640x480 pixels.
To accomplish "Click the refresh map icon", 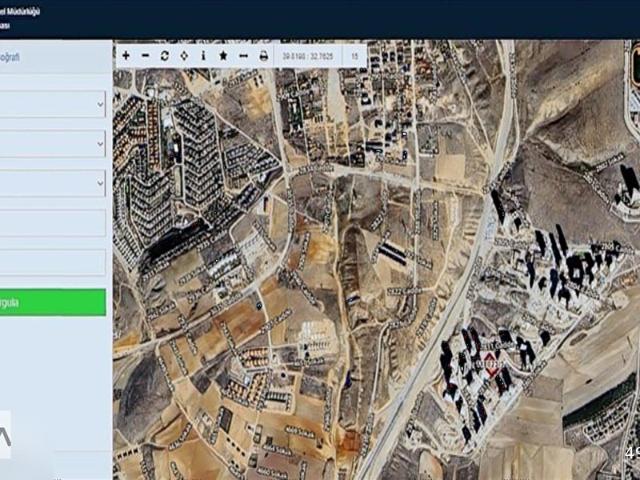I will [165, 56].
